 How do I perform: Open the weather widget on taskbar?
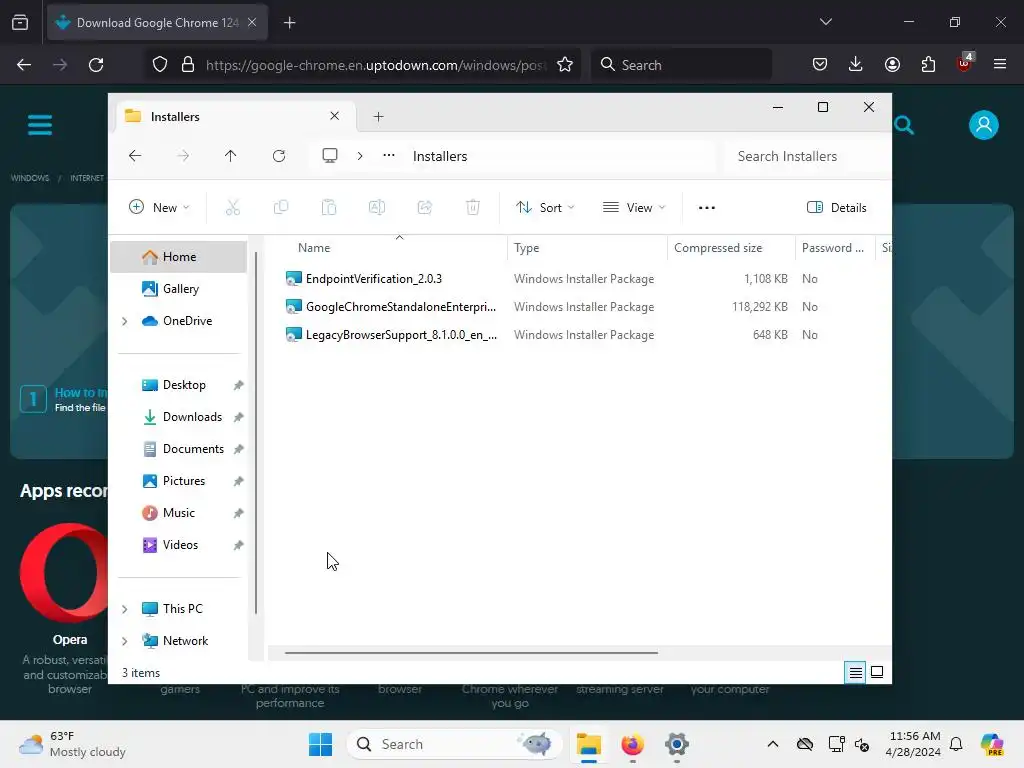click(x=72, y=744)
